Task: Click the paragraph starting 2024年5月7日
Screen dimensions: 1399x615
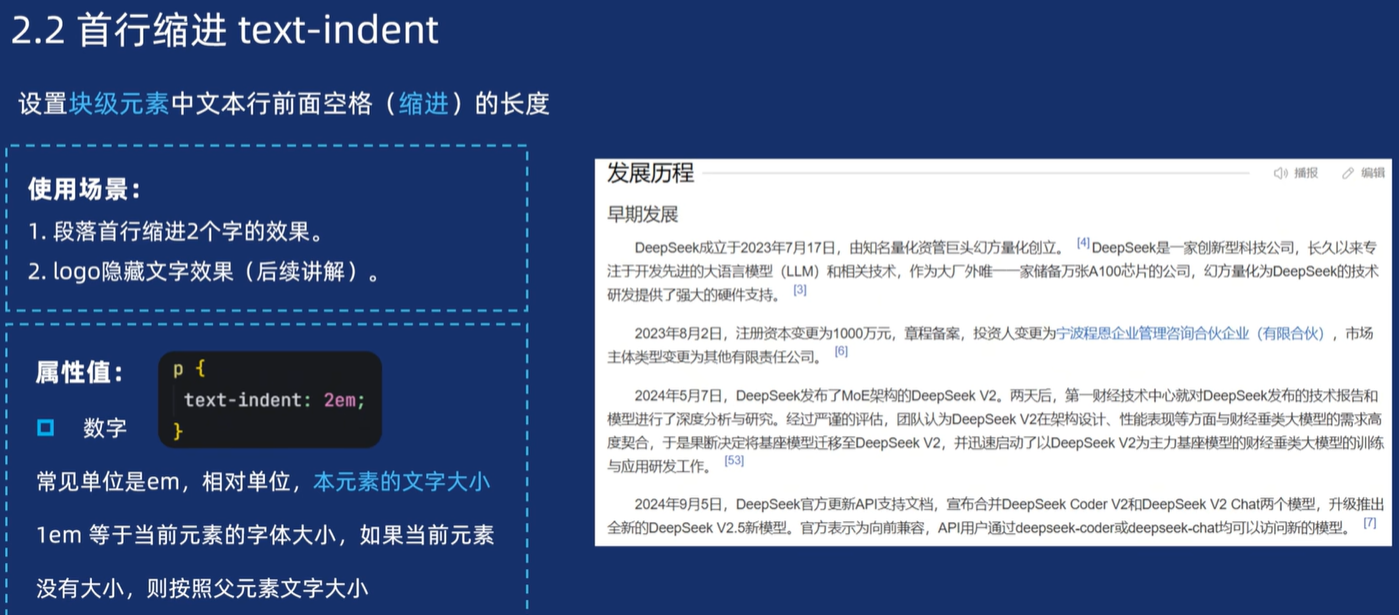Action: [x=996, y=430]
